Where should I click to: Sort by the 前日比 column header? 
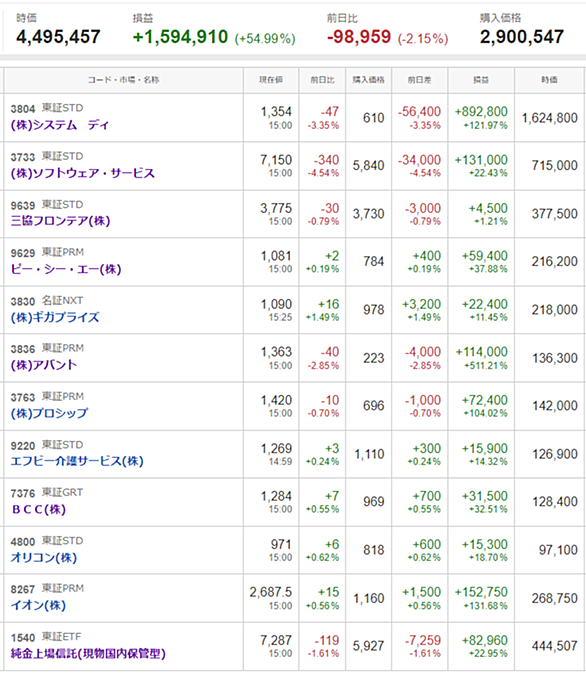[322, 80]
